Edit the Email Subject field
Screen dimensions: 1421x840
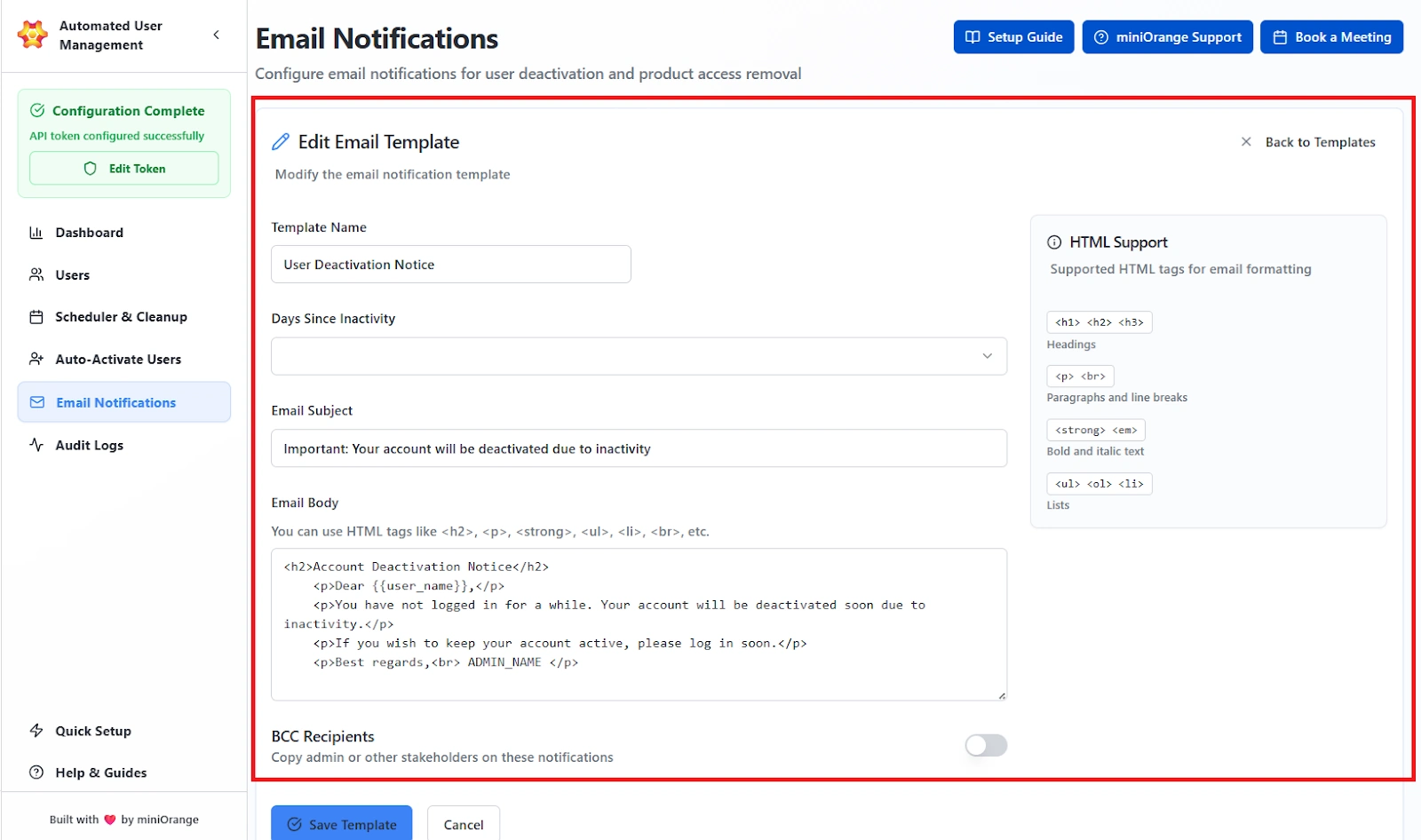(x=639, y=448)
